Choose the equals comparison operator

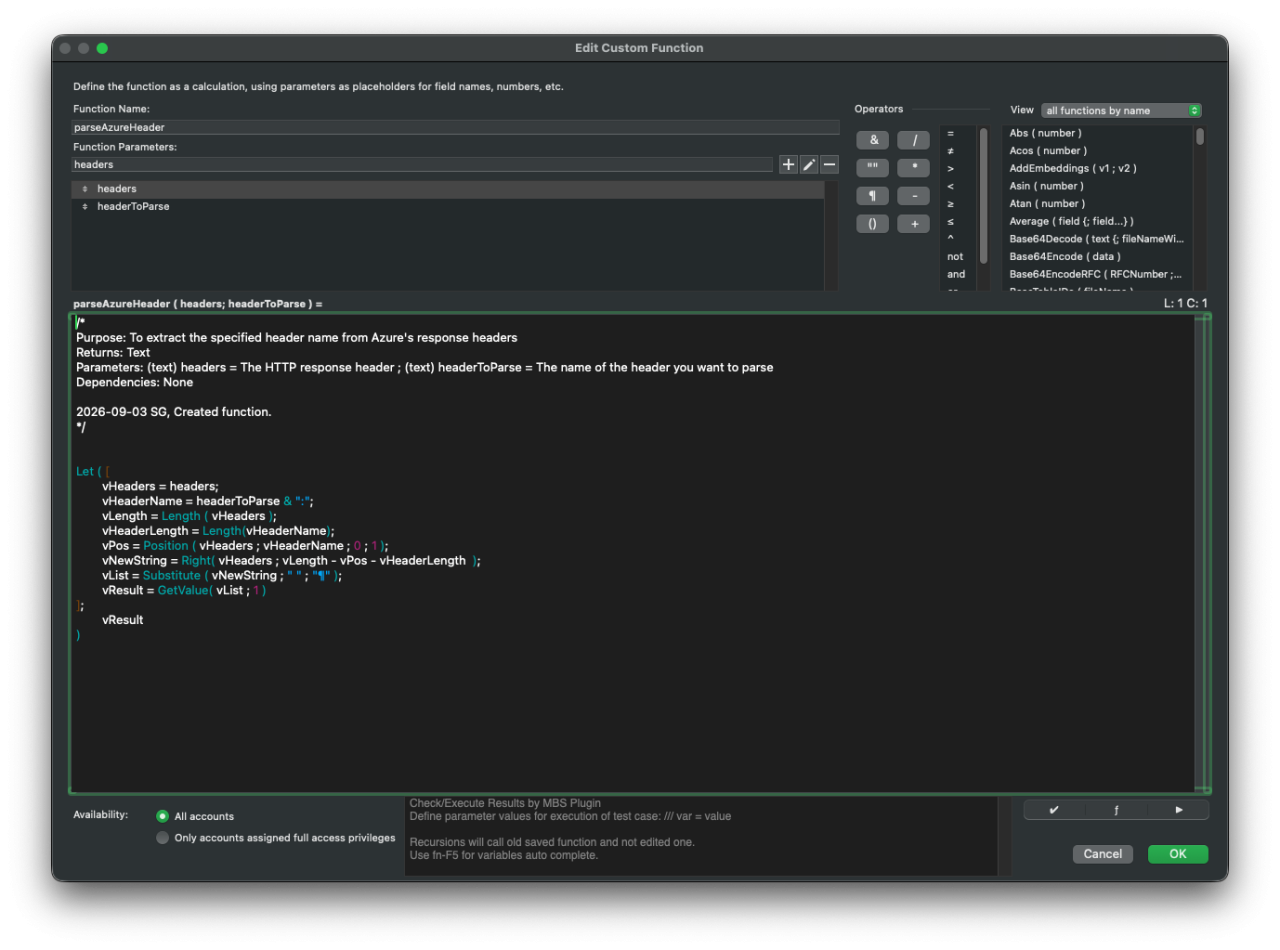951,133
